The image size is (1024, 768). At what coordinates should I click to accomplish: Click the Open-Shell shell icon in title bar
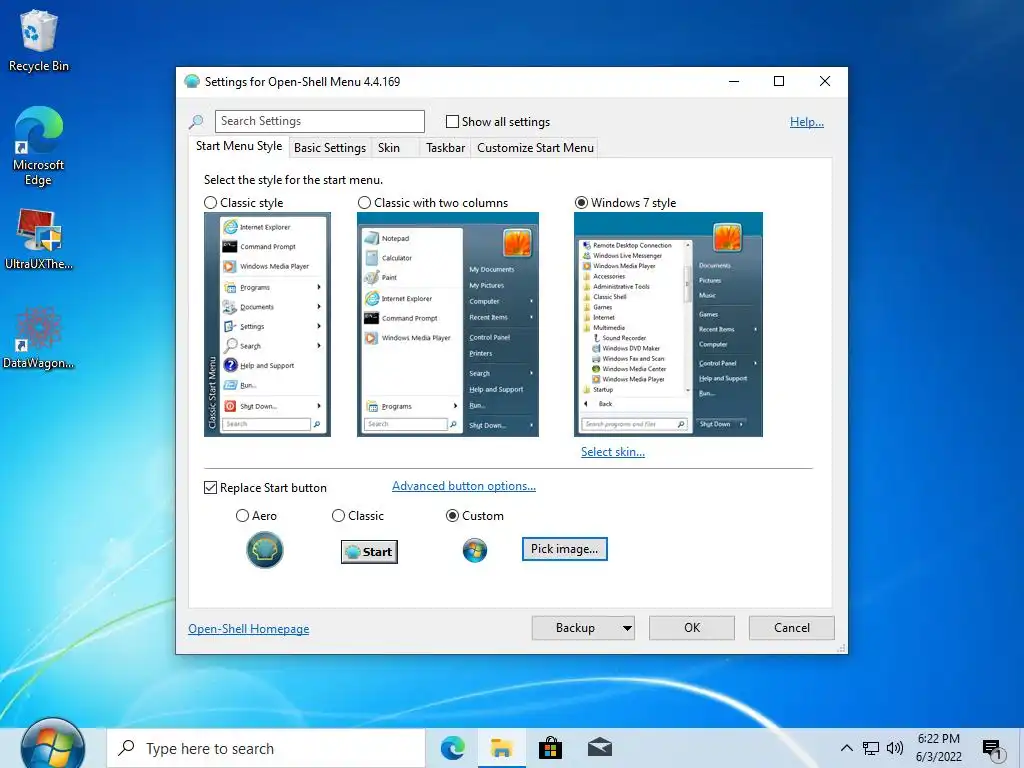click(x=192, y=82)
